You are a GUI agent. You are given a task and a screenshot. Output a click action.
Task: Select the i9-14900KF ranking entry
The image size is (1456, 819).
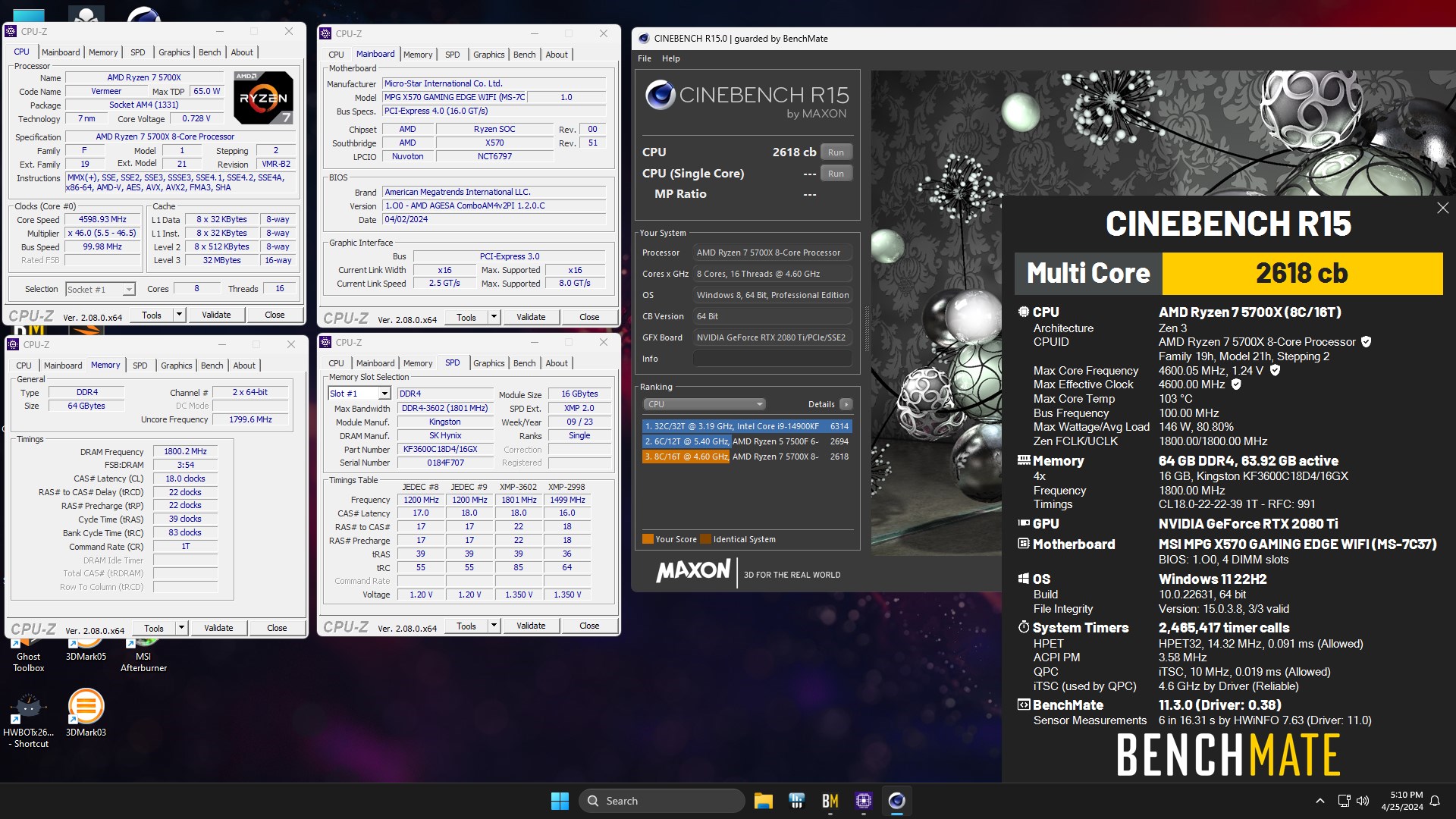pos(747,426)
